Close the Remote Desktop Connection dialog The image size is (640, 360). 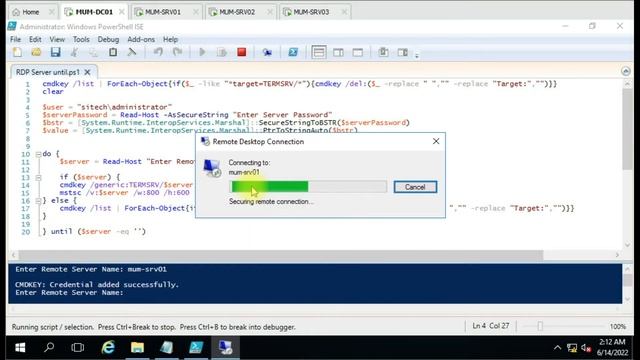pyautogui.click(x=436, y=141)
